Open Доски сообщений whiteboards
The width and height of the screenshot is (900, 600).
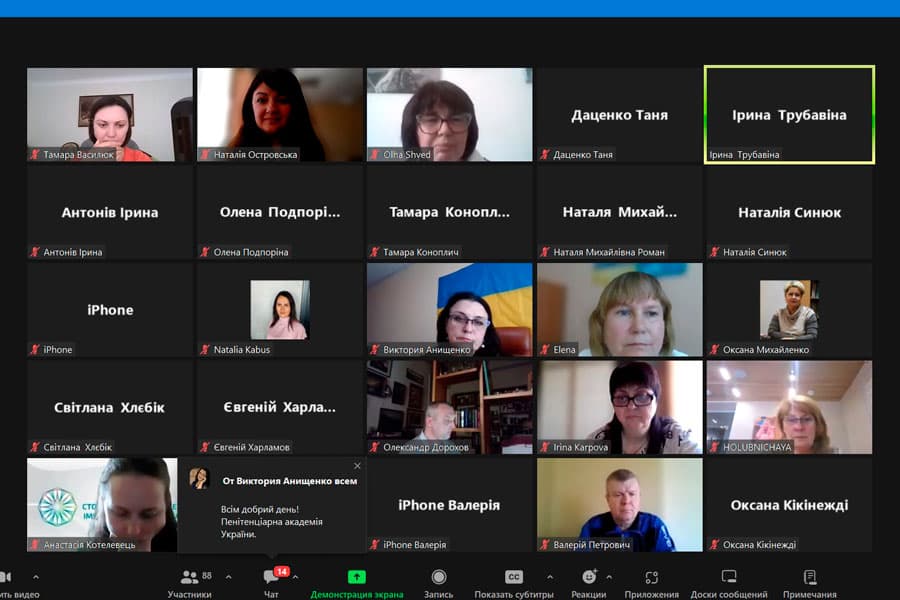(729, 583)
